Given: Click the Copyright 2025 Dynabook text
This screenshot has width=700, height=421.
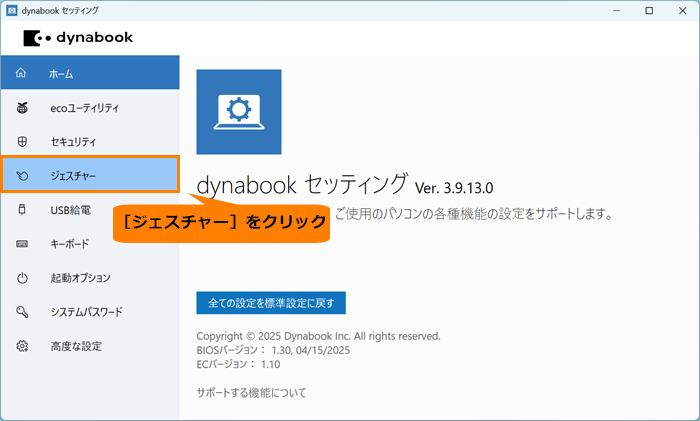Looking at the screenshot, I should coord(318,336).
